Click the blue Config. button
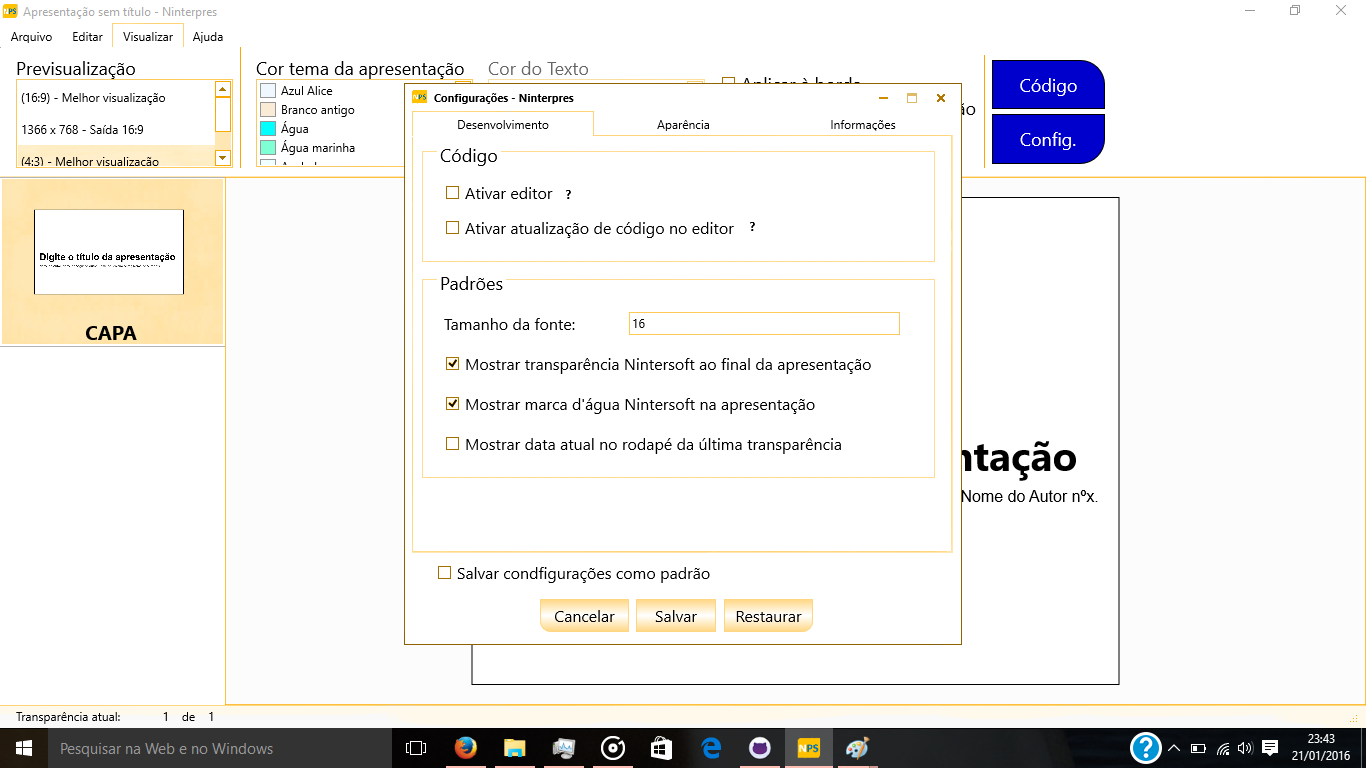 1048,139
